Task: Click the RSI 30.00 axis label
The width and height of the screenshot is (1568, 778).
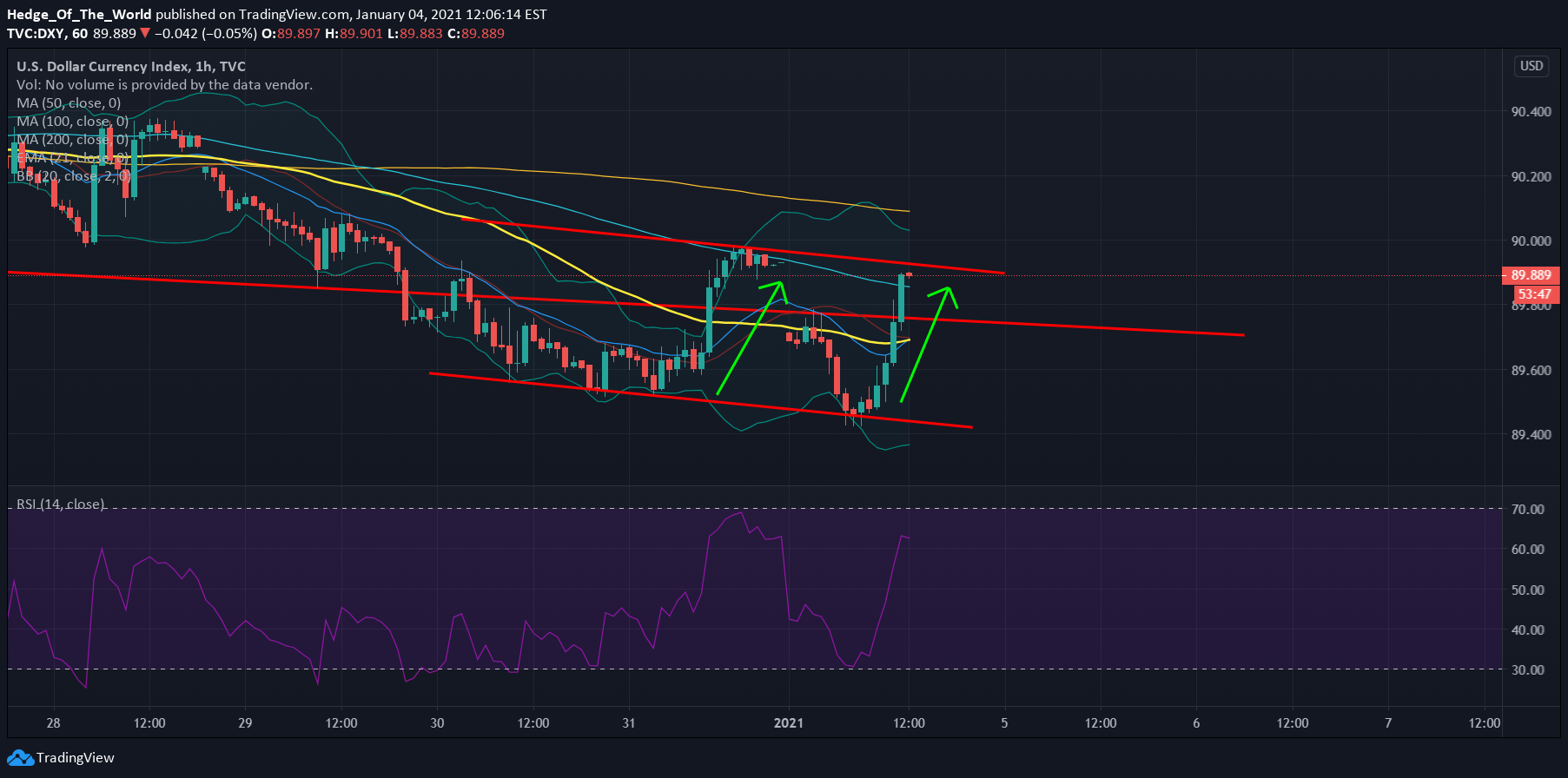Action: coord(1527,669)
